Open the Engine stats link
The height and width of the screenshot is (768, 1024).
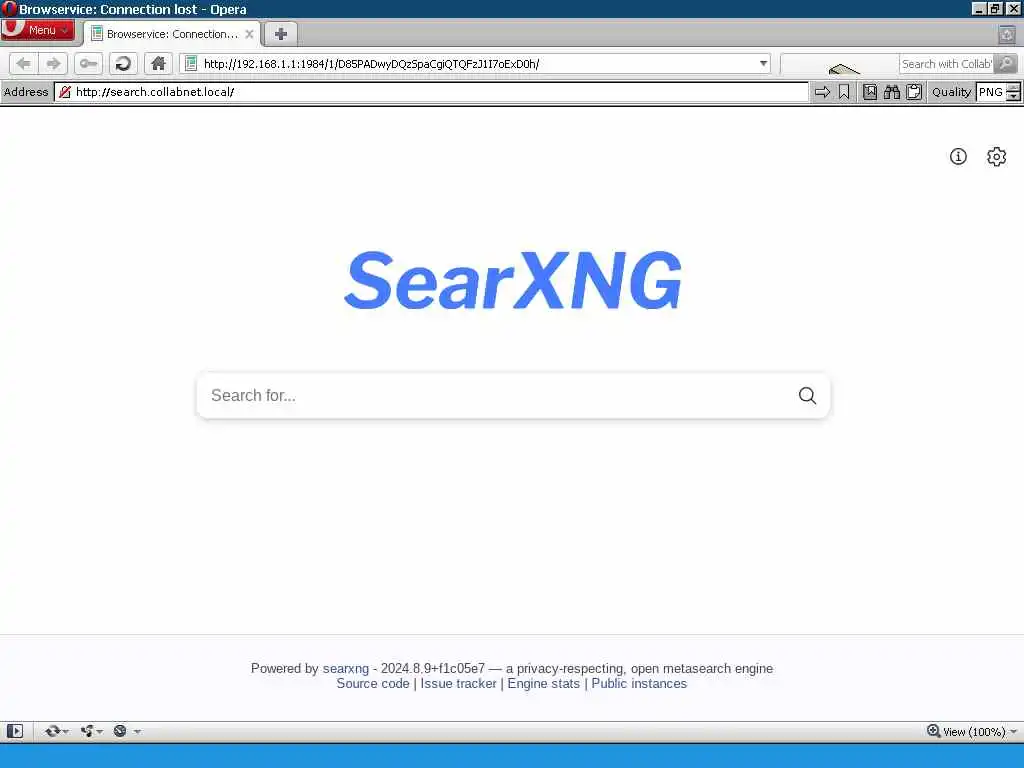543,684
